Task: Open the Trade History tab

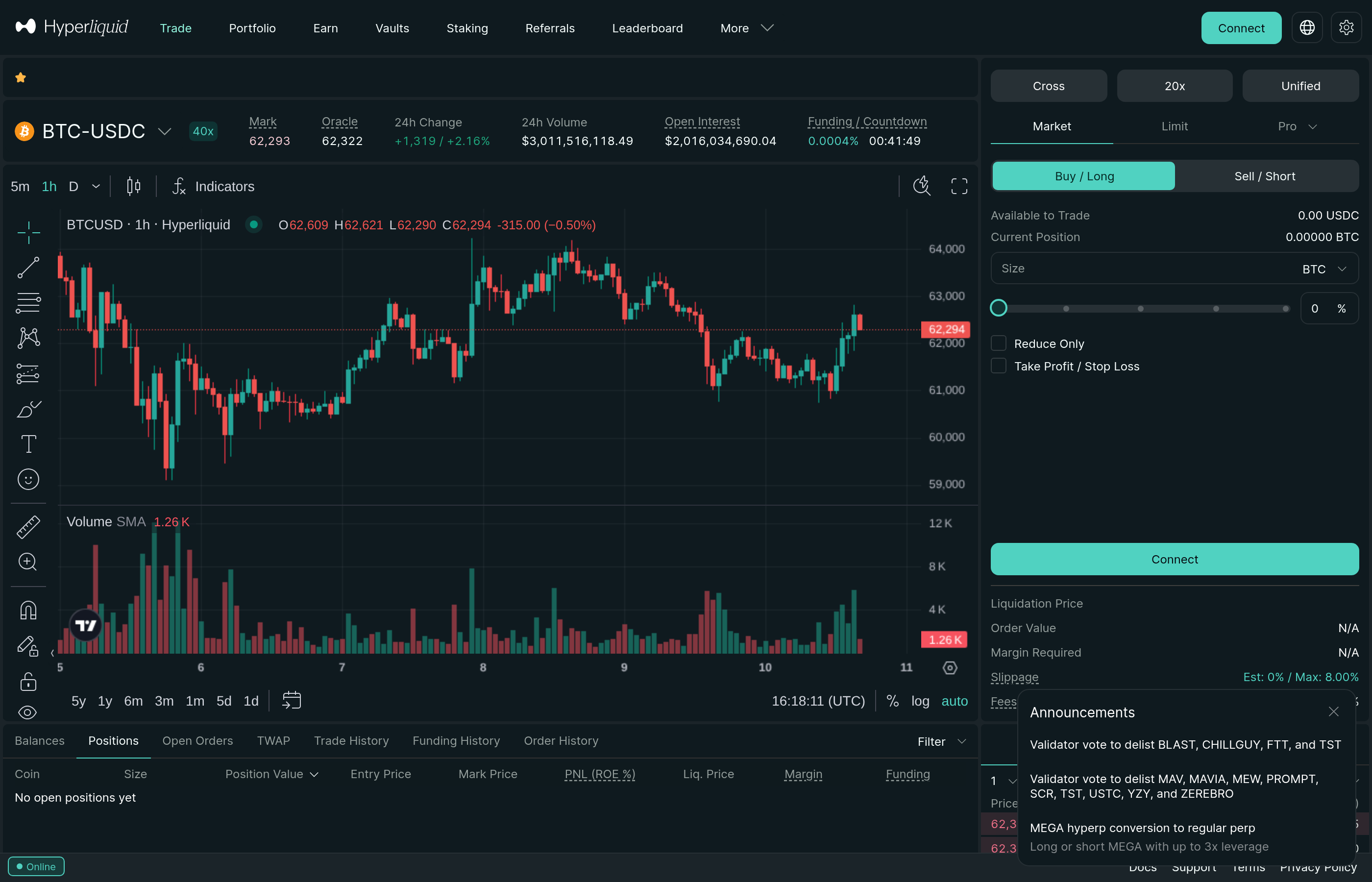Action: (351, 740)
